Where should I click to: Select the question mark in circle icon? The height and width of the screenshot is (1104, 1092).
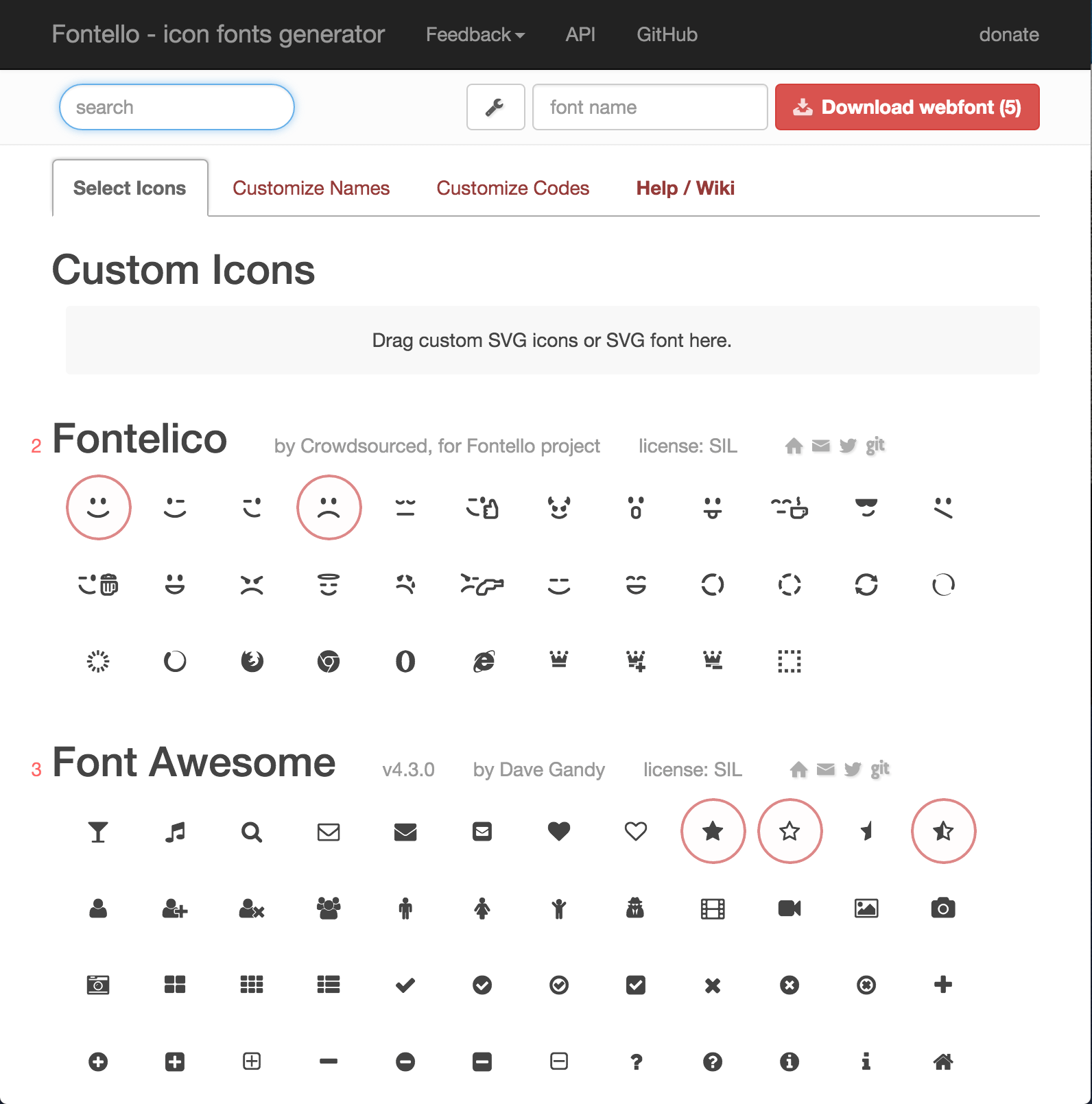click(x=713, y=1061)
